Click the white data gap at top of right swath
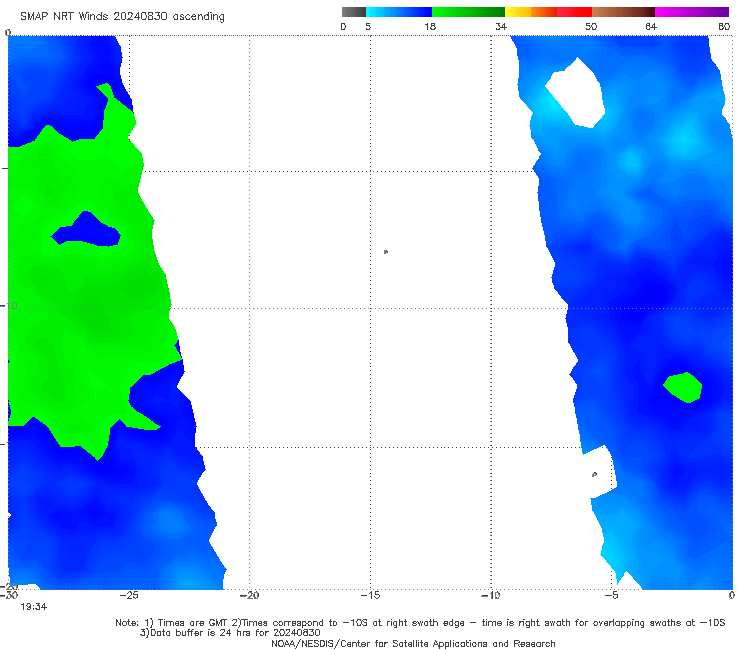Screen dimensions: 740x650 tap(576, 93)
